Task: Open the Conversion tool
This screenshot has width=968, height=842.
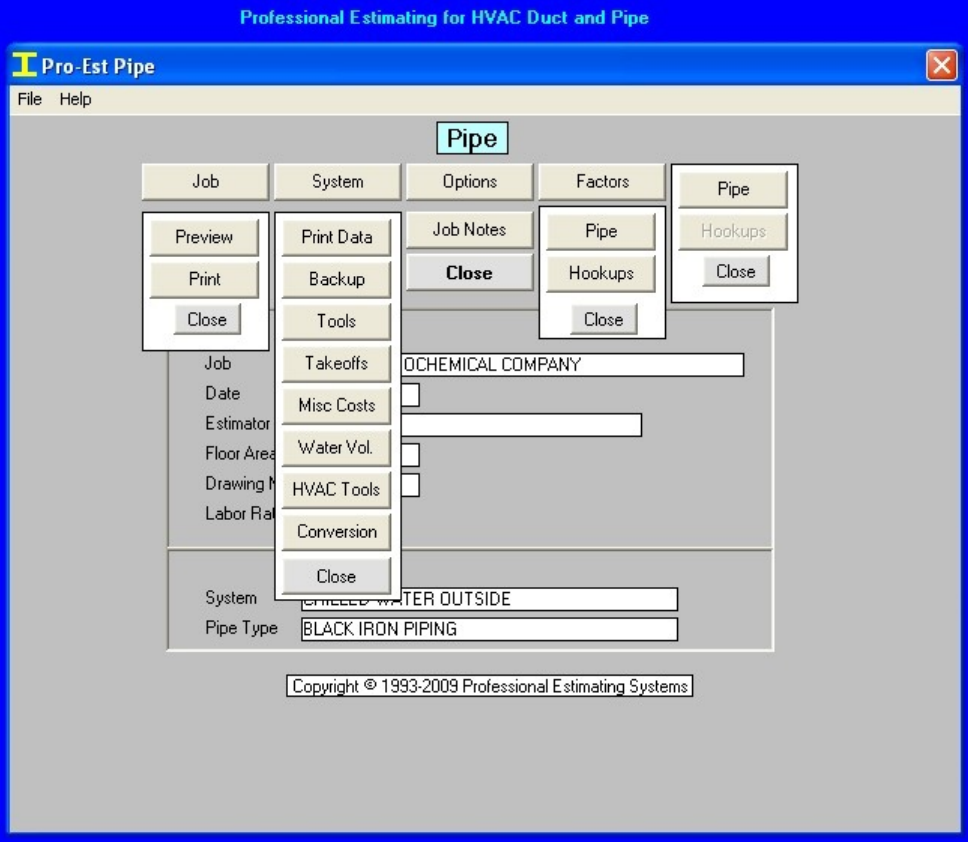Action: [x=336, y=531]
